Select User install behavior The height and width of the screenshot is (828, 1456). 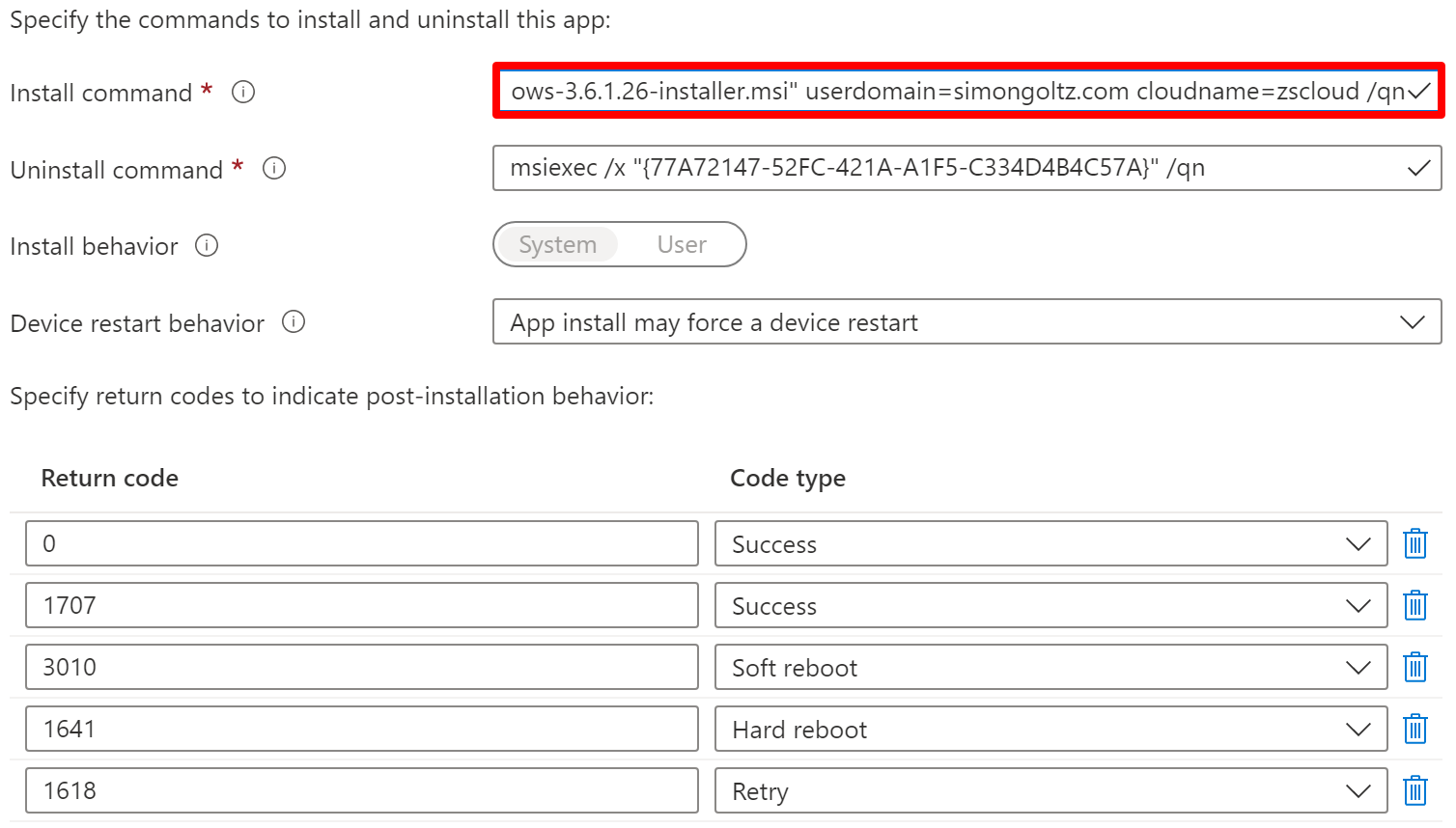[x=682, y=244]
